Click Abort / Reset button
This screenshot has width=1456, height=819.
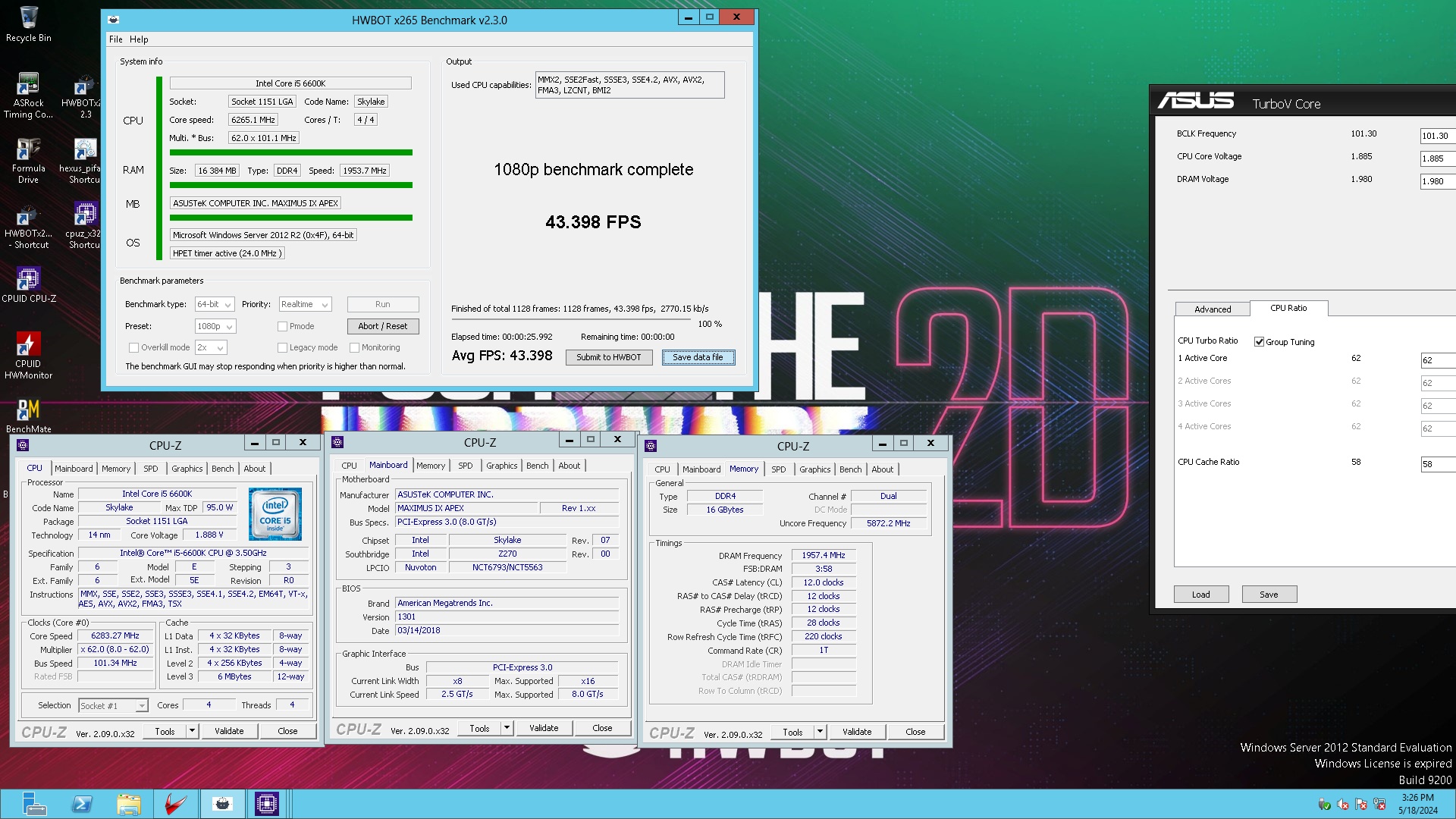click(x=383, y=326)
